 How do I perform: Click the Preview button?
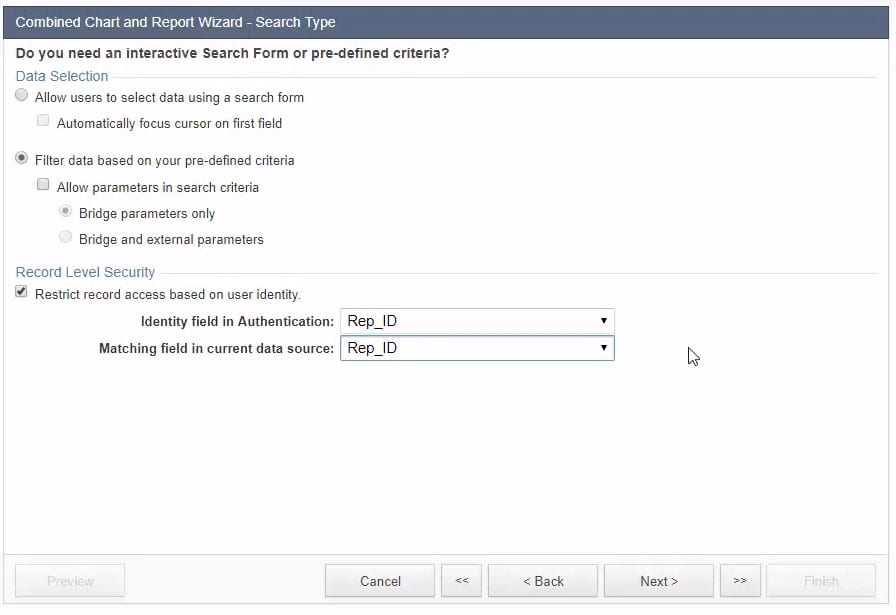pyautogui.click(x=70, y=581)
